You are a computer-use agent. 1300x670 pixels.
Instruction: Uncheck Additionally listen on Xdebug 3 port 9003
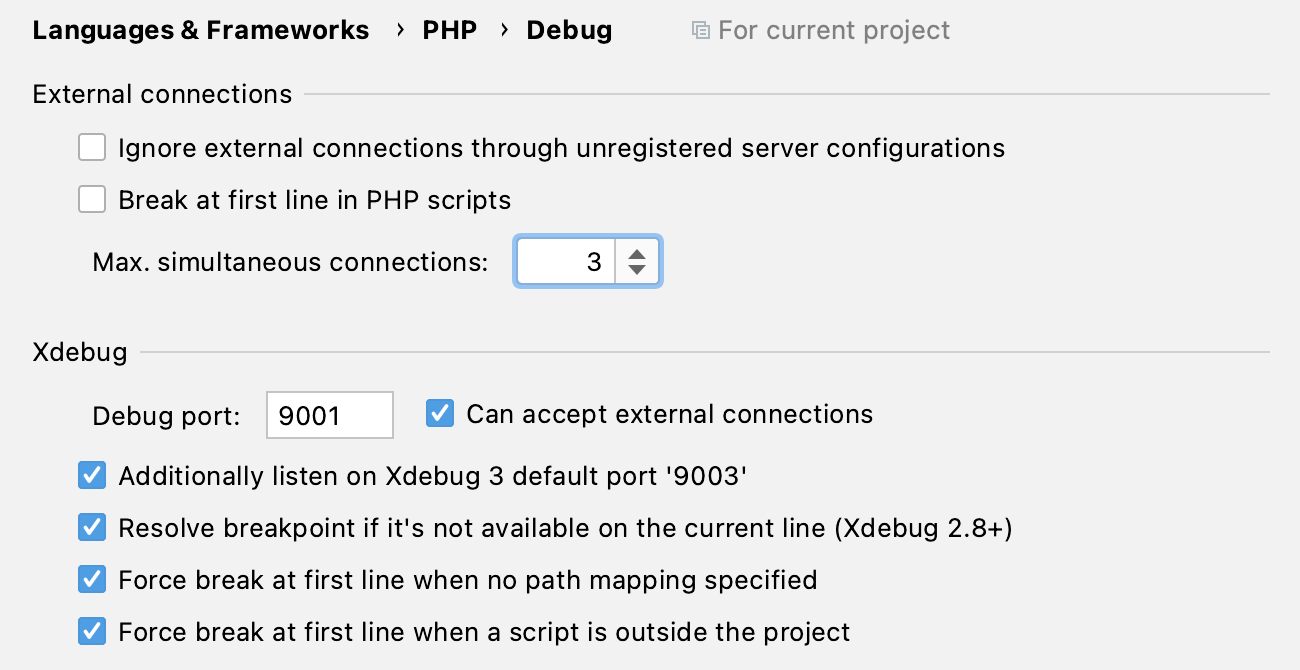coord(91,475)
